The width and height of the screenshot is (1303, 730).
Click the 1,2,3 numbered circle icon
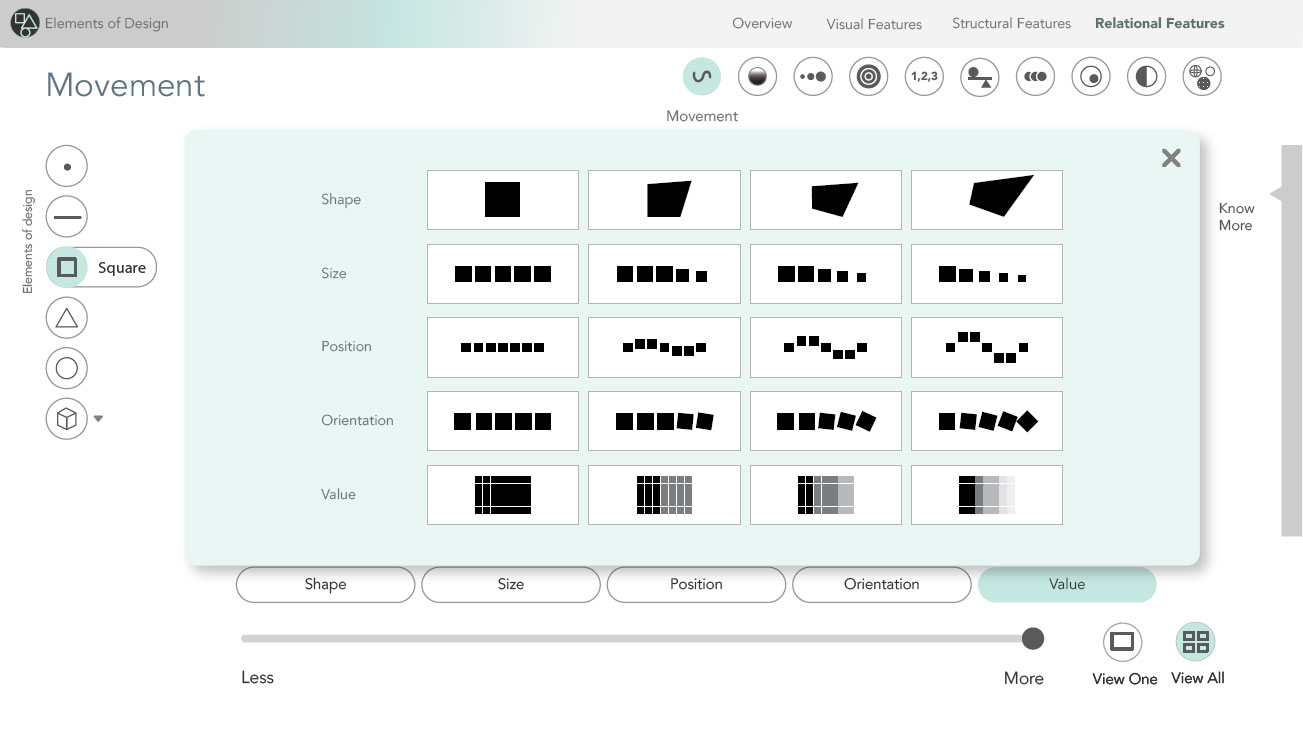pos(924,77)
